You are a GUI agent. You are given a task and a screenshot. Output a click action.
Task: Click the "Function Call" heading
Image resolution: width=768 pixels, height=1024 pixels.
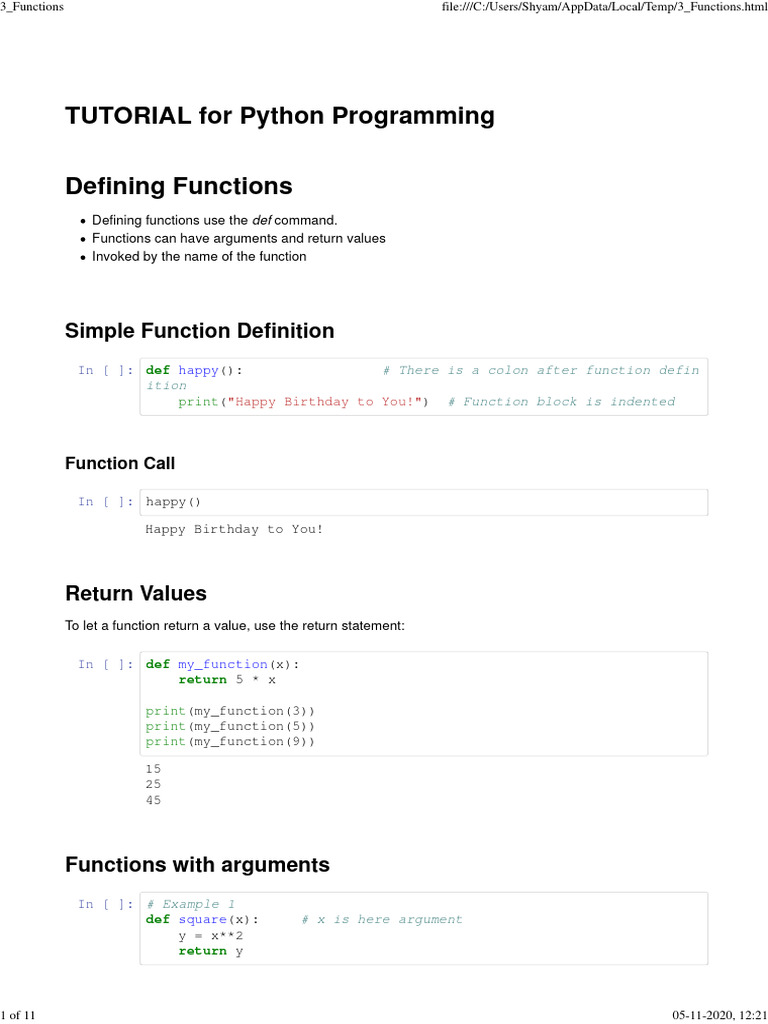pos(120,463)
